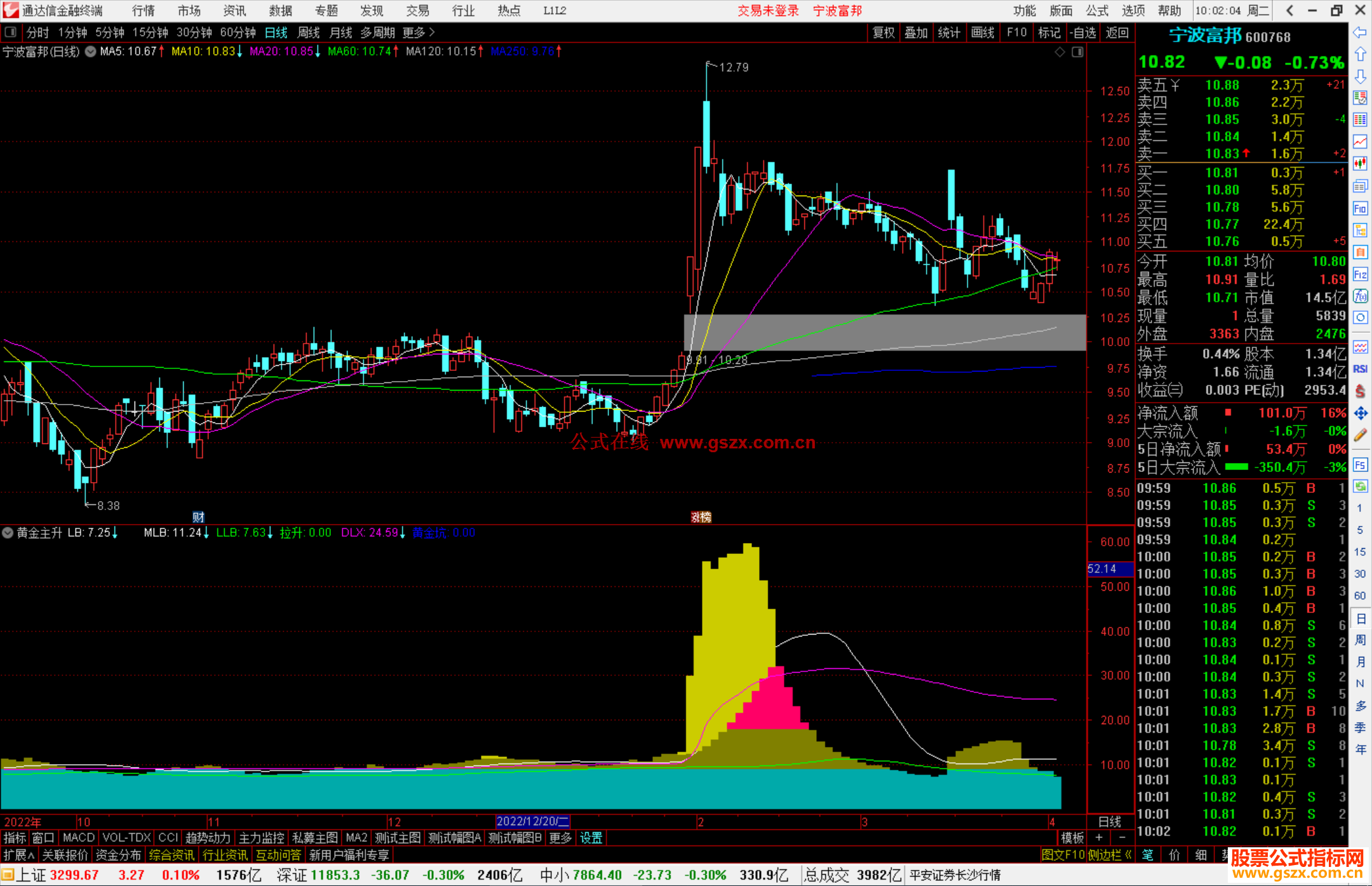Open the candlestick chart sidebar icon
The image size is (1372, 886).
(1360, 163)
